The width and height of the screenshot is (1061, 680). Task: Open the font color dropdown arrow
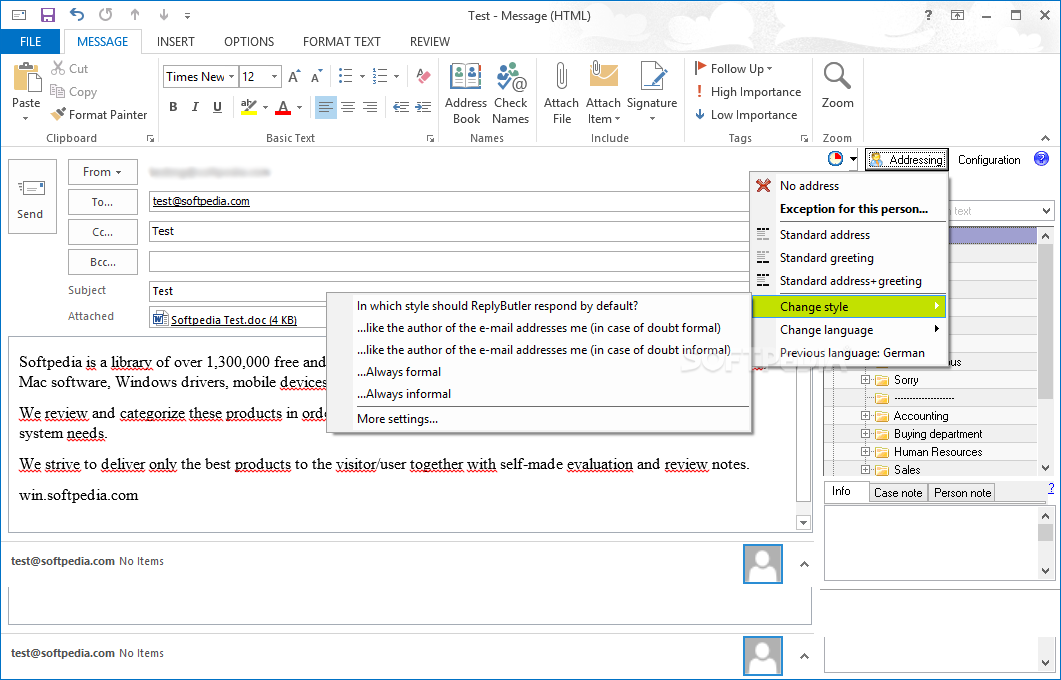tap(299, 107)
